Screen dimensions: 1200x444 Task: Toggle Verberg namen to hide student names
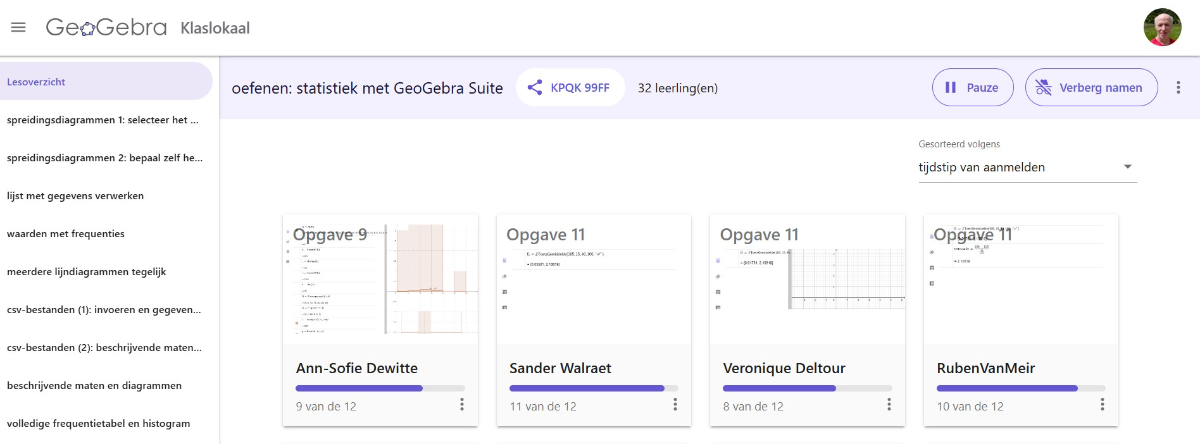[x=1091, y=87]
